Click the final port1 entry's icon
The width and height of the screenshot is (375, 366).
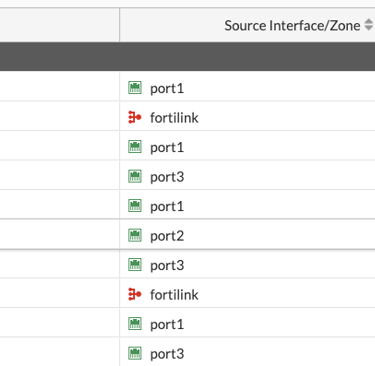coord(135,324)
